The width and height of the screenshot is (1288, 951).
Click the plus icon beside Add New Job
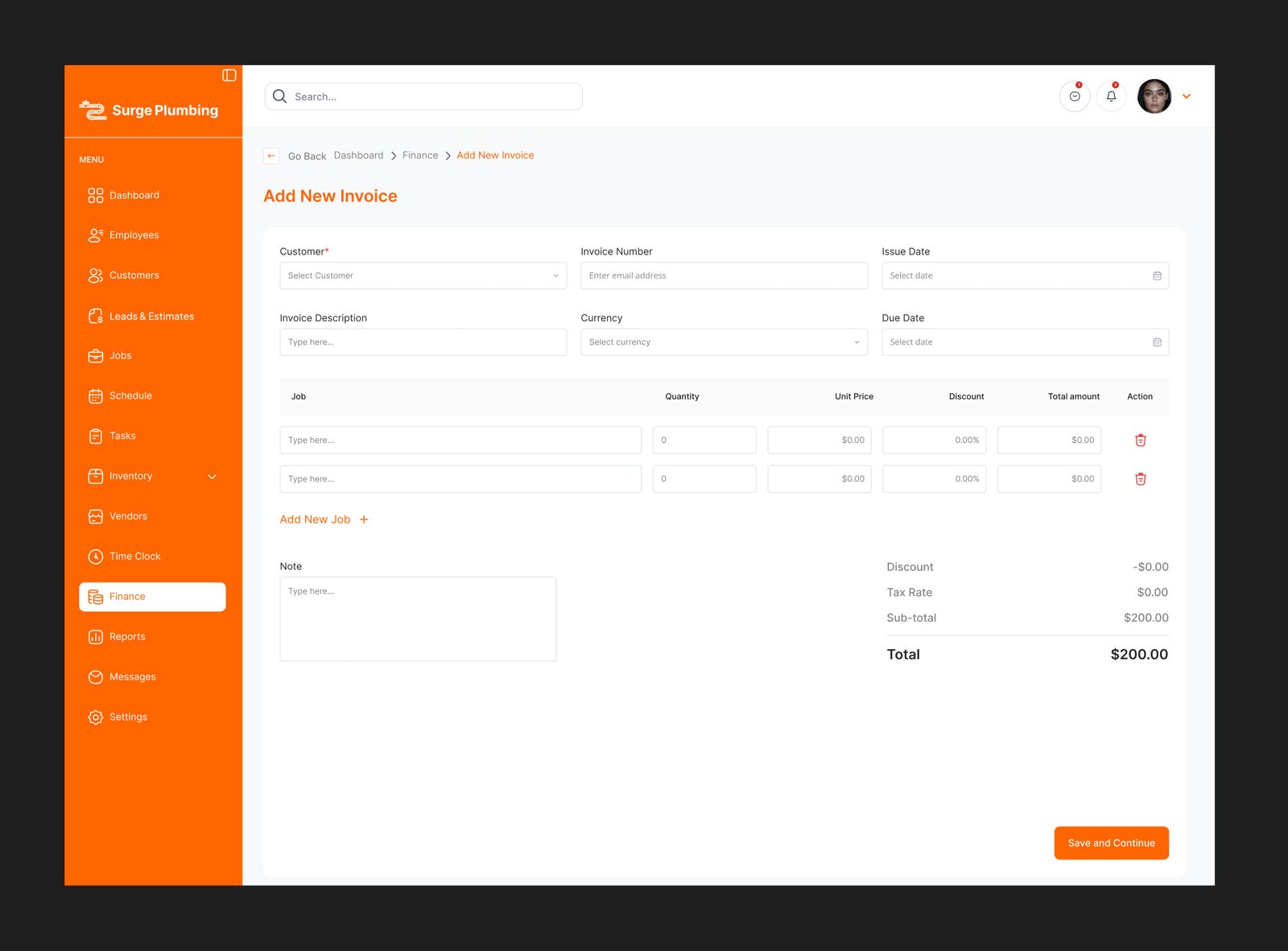tap(364, 519)
